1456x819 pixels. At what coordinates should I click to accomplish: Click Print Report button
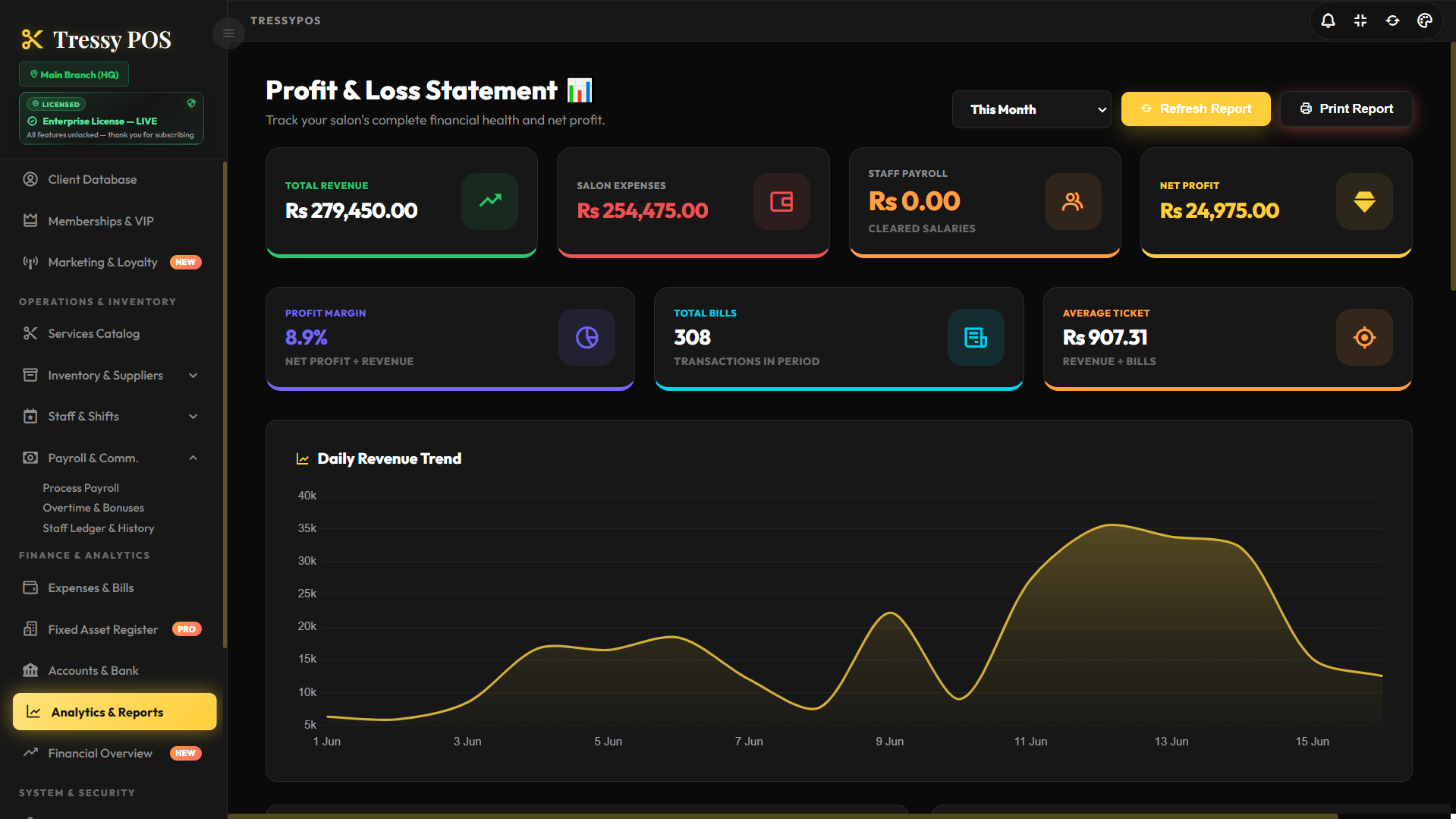click(1346, 109)
